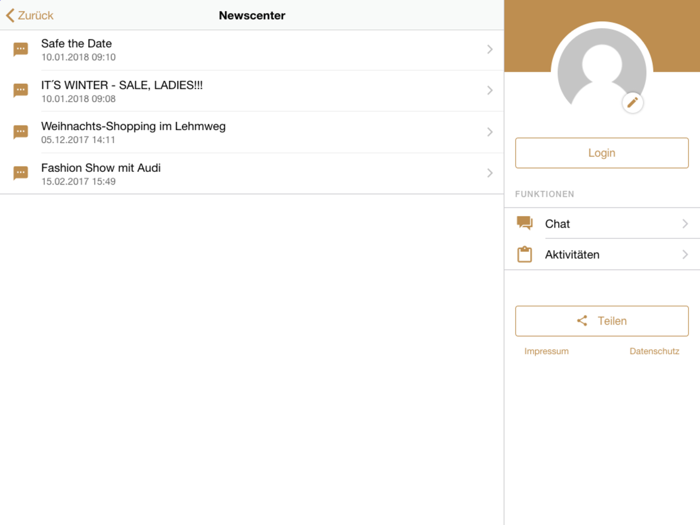The width and height of the screenshot is (700, 525).
Task: Click the date 10.01.2018 09:10
Action: click(x=79, y=57)
